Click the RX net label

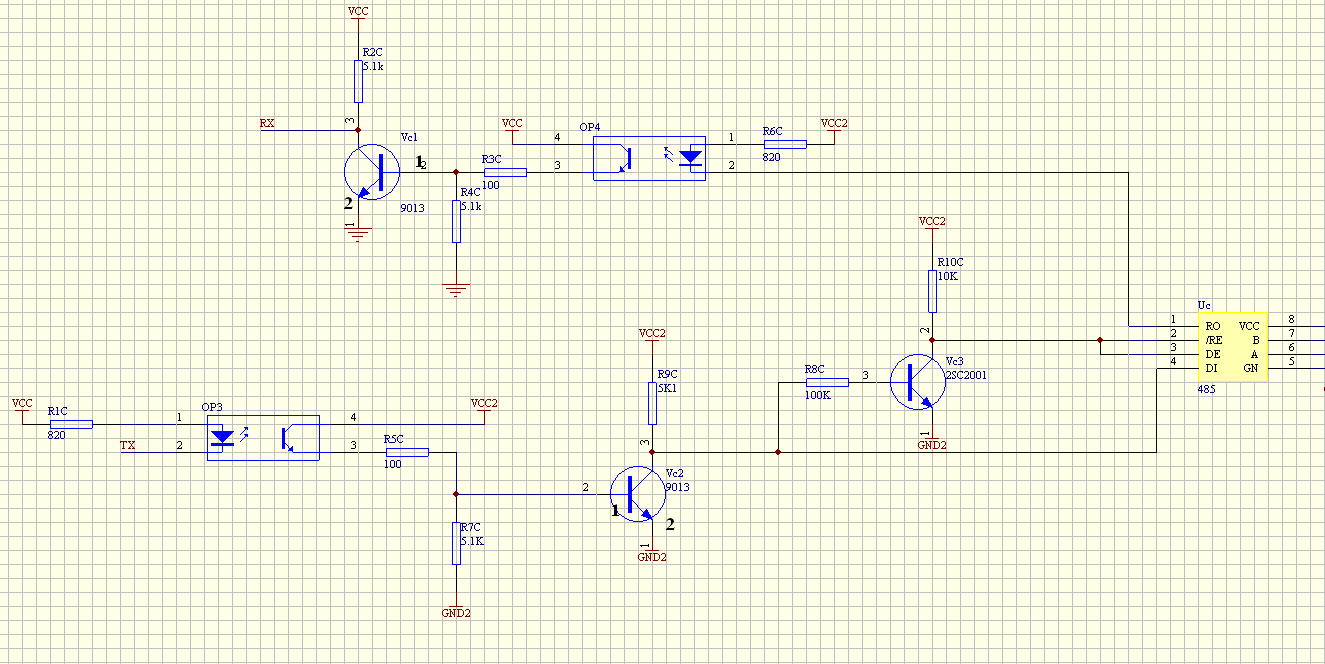tap(267, 124)
